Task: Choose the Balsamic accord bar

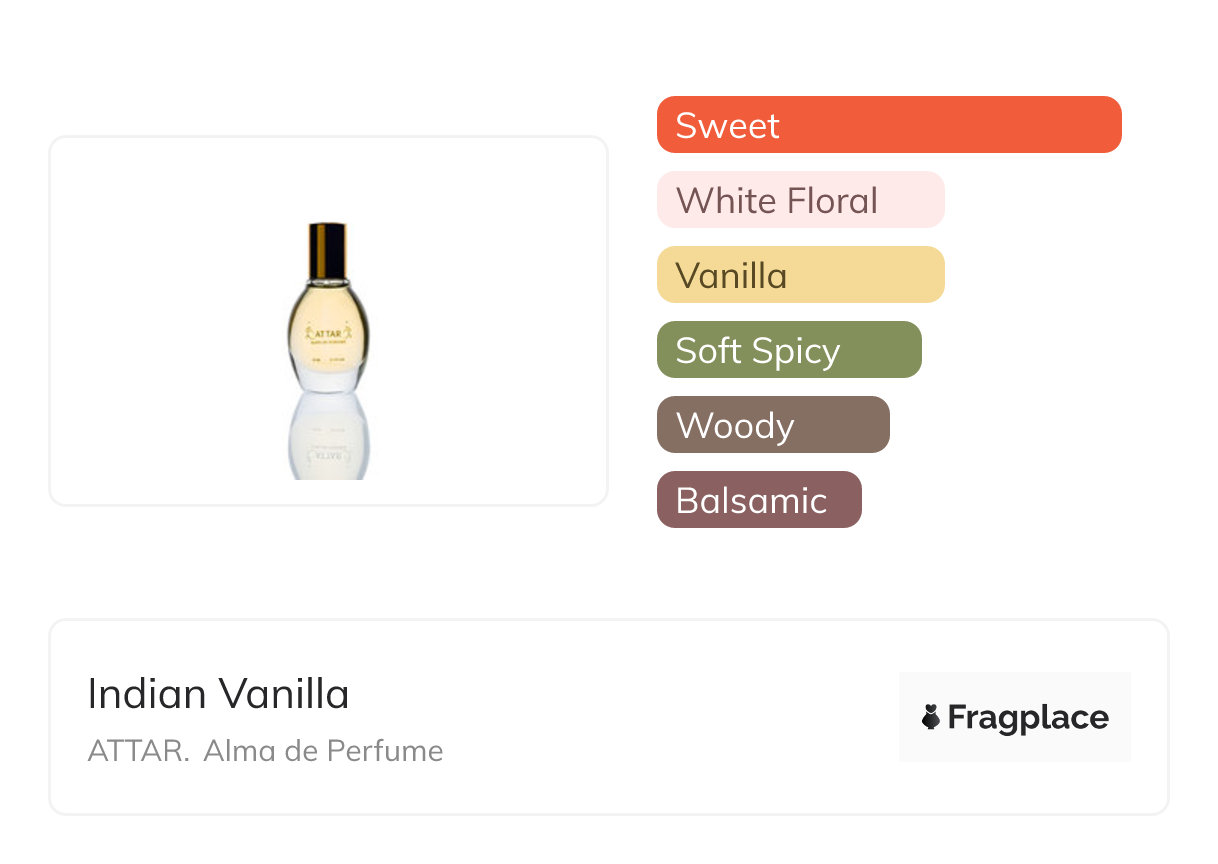Action: 758,500
